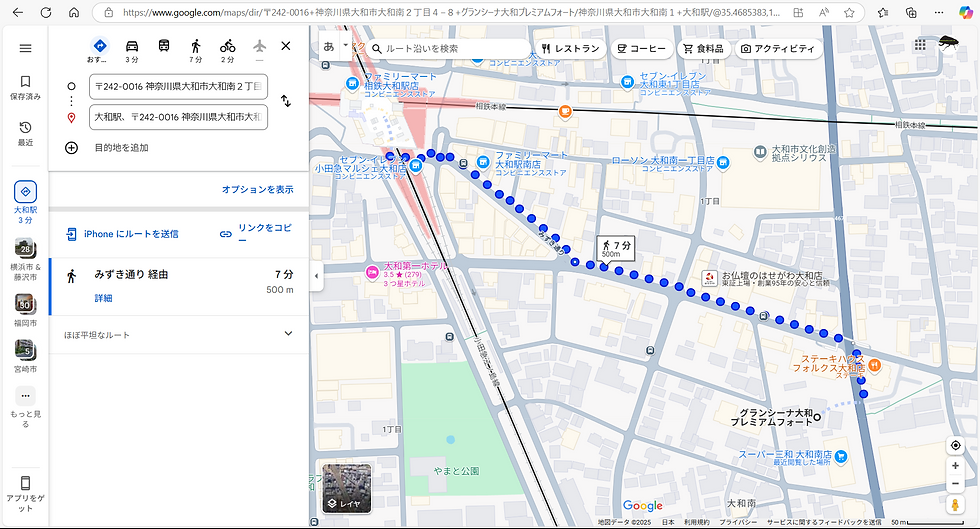980x529 pixels.
Task: Click the ファミリーマート 大和駅南店 pin
Action: point(482,162)
